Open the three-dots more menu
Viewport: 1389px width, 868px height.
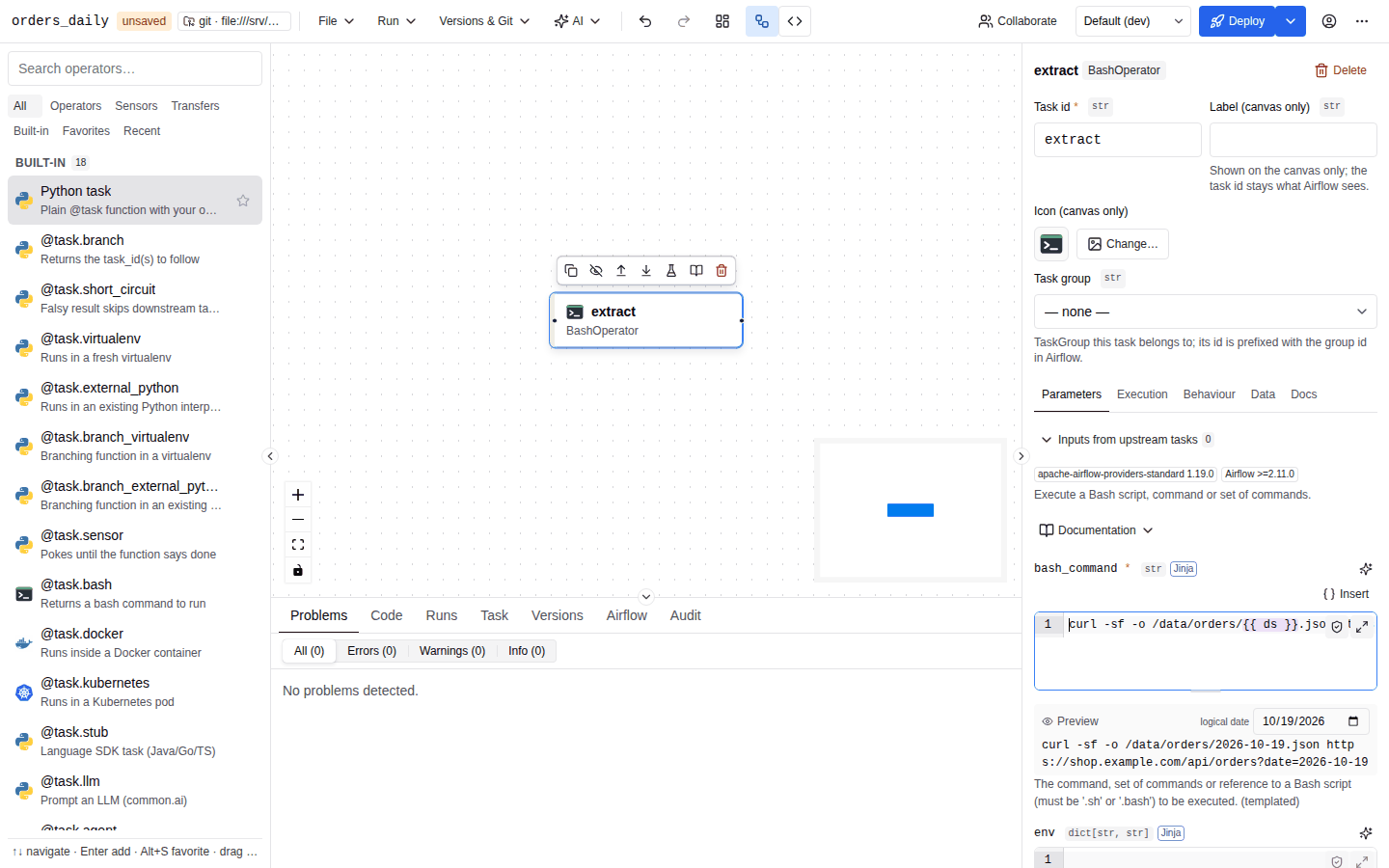point(1362,21)
